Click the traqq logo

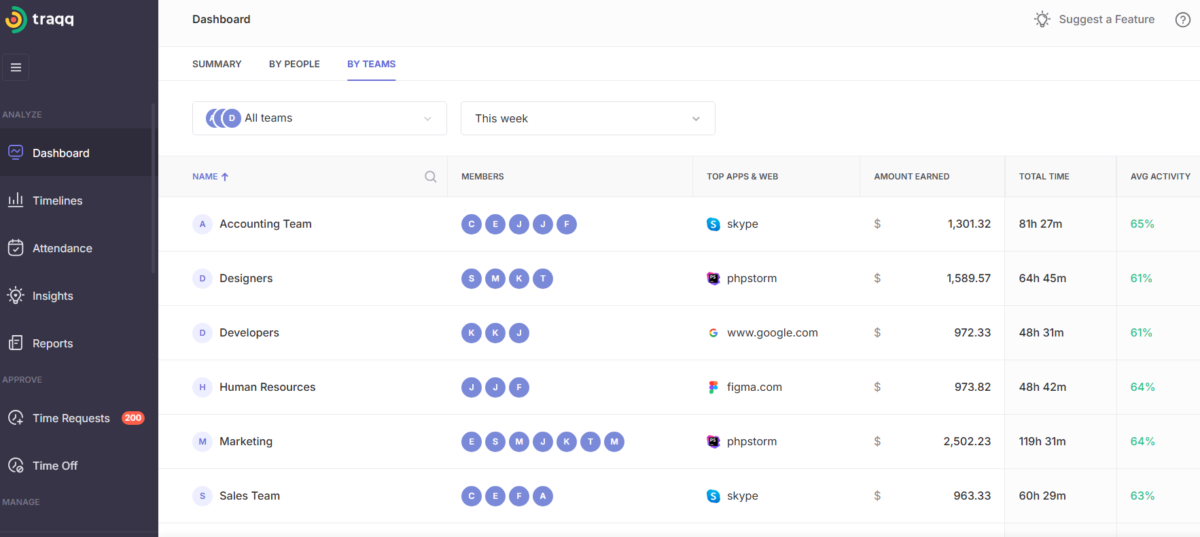click(x=42, y=20)
